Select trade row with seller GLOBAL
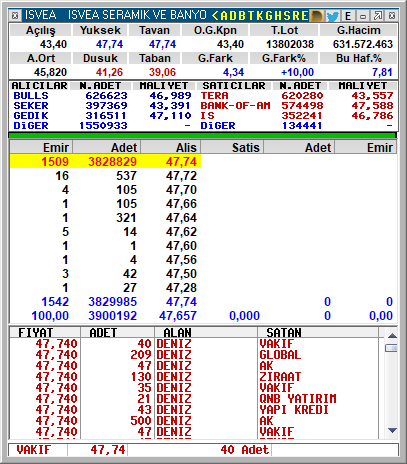 point(194,355)
